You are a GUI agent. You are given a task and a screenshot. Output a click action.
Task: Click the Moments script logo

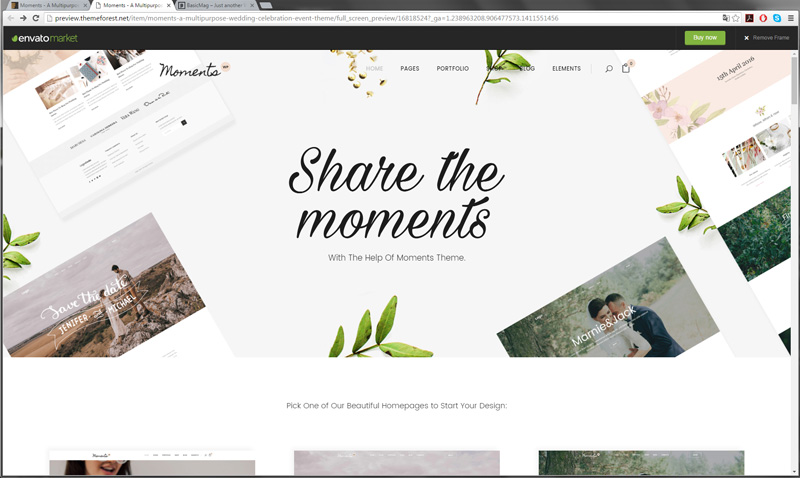tap(189, 70)
